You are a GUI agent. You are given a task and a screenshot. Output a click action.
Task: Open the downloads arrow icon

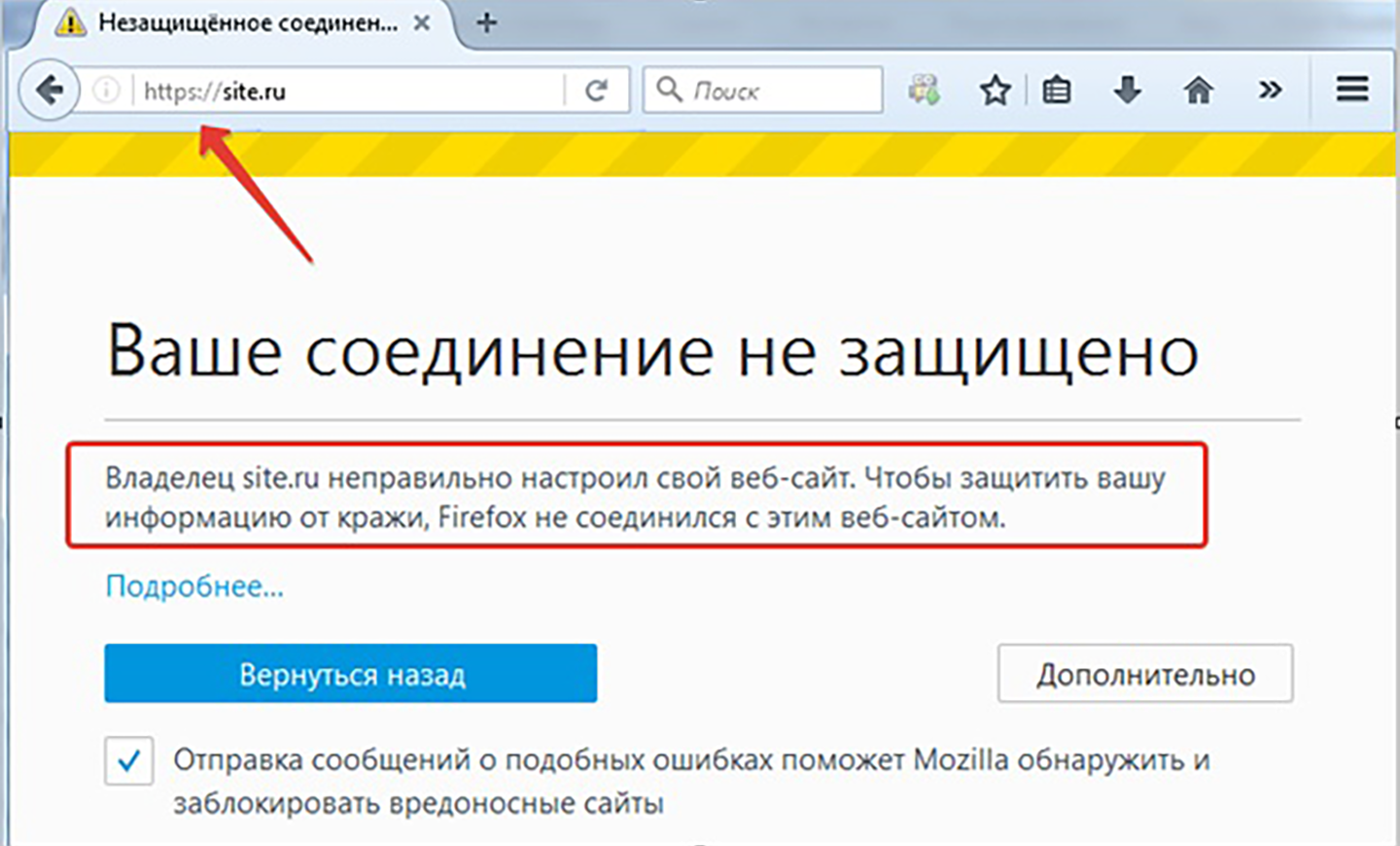click(1127, 90)
